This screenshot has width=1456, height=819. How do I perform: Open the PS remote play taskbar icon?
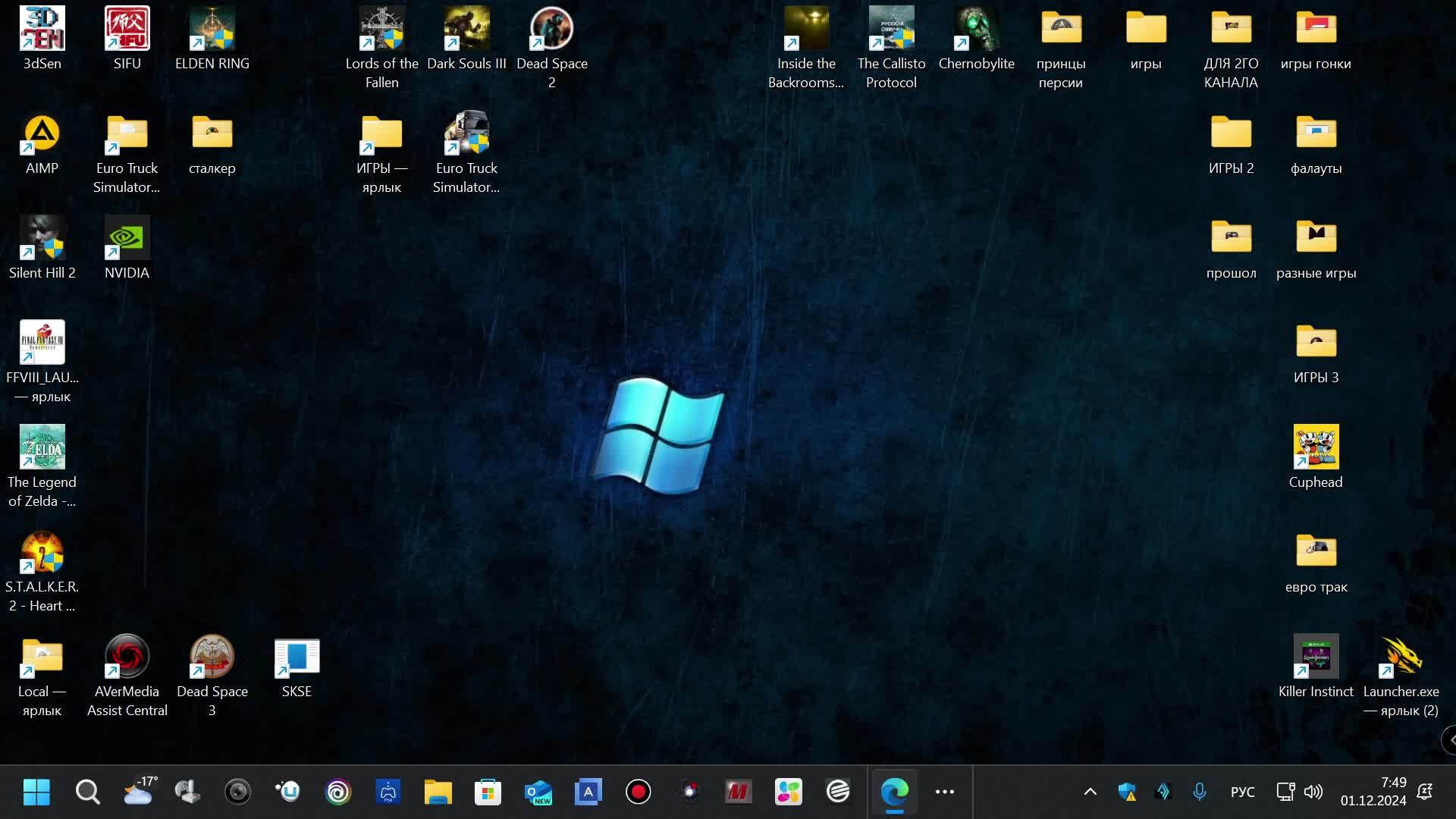coord(388,792)
